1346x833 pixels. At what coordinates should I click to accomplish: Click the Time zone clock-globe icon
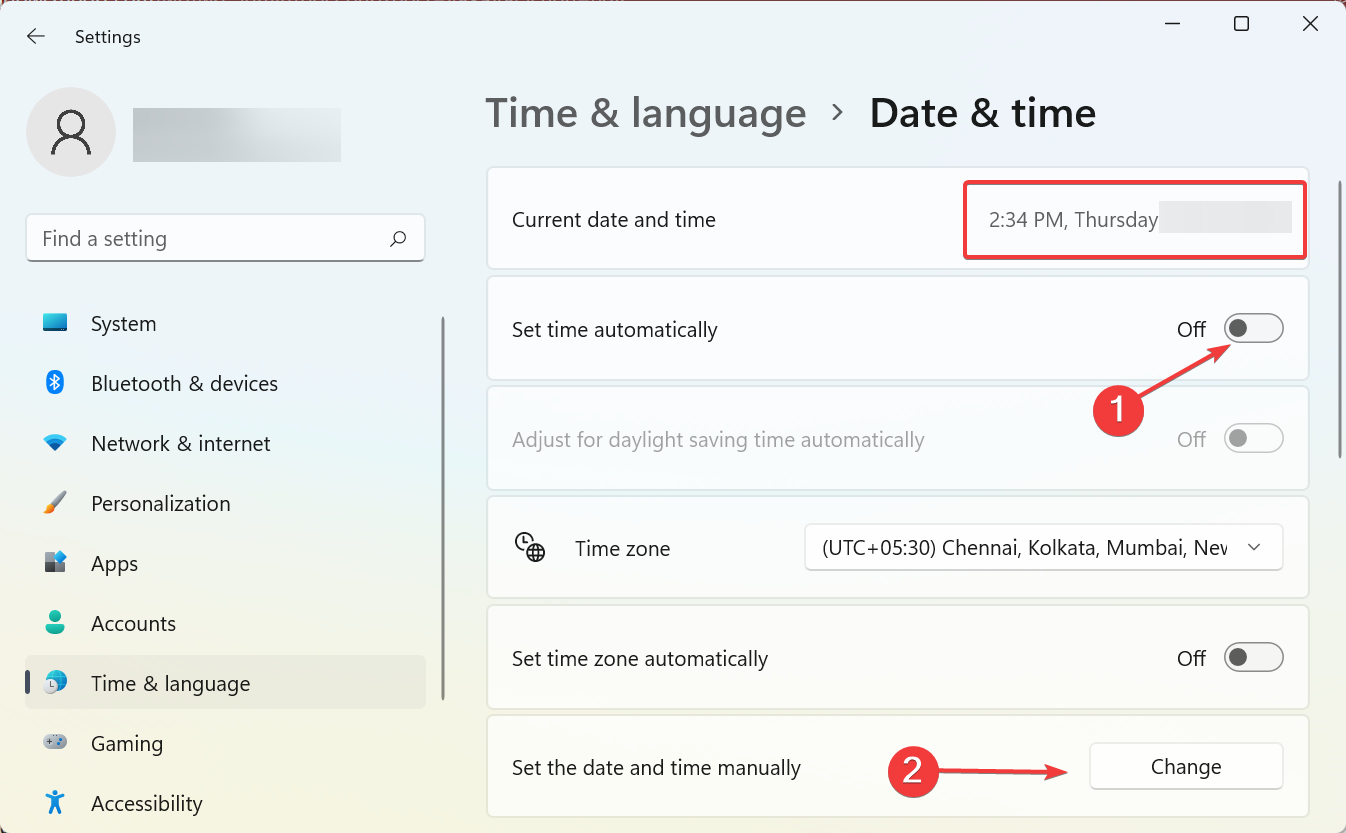(x=530, y=548)
